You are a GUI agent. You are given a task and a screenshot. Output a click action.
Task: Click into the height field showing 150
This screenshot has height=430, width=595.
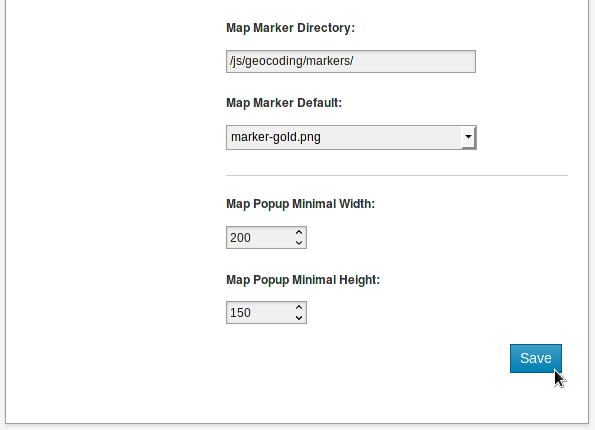(x=261, y=313)
